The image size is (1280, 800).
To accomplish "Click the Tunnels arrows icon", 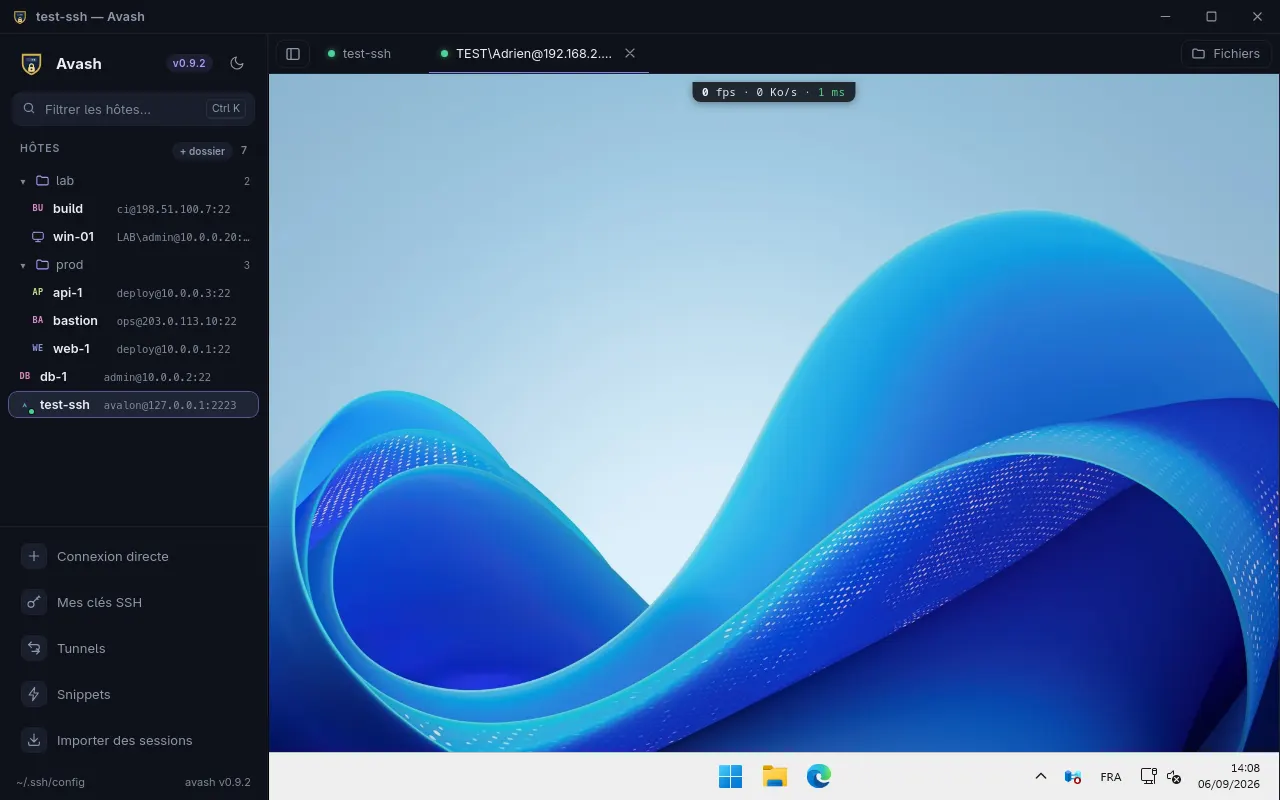I will [34, 648].
